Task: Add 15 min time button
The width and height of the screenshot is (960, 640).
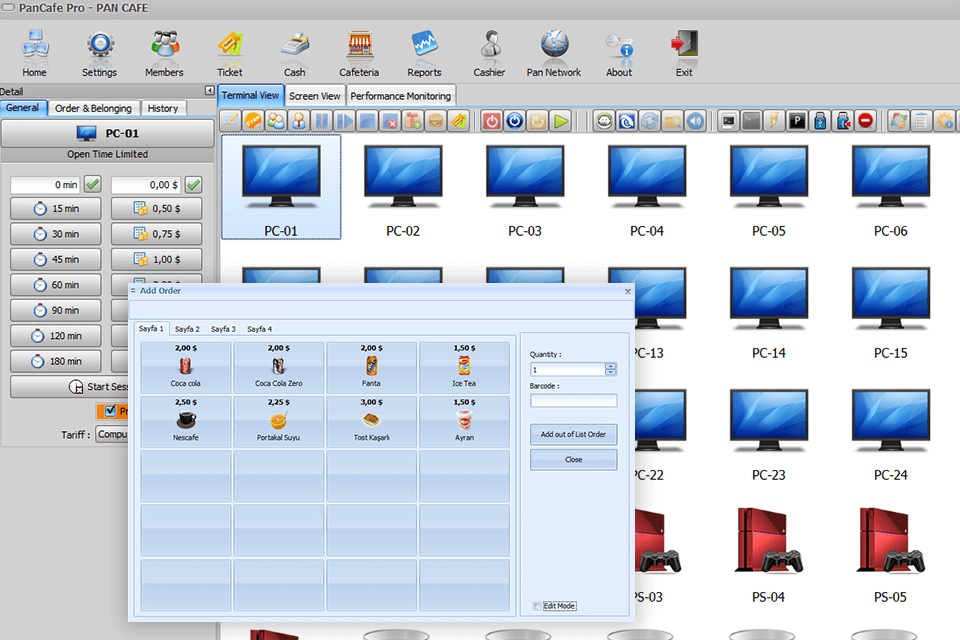Action: click(56, 208)
